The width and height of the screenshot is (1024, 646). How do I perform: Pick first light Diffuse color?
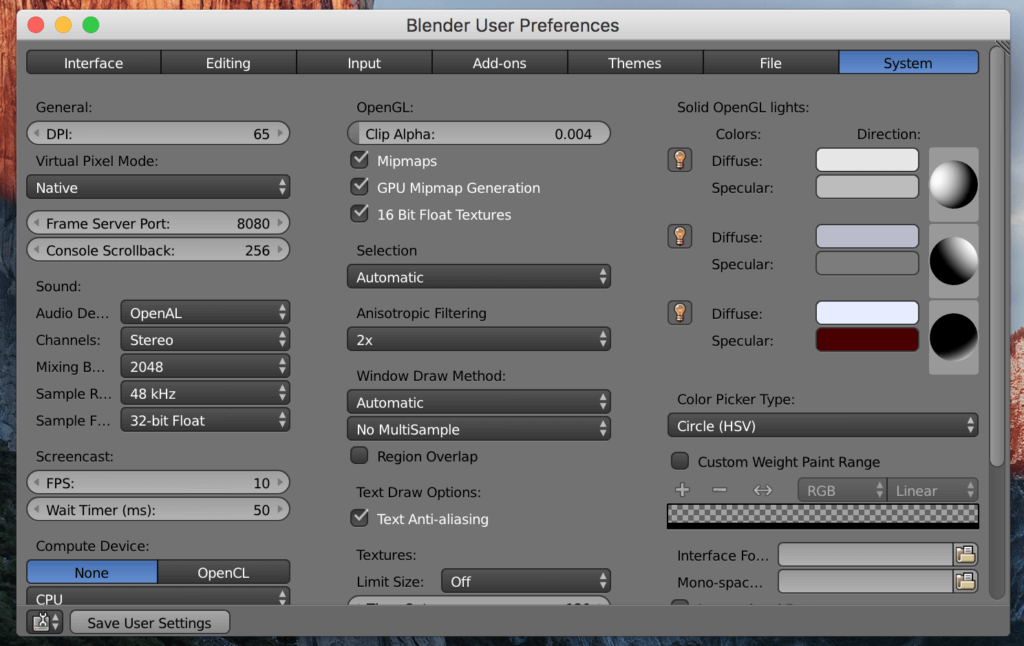tap(867, 160)
